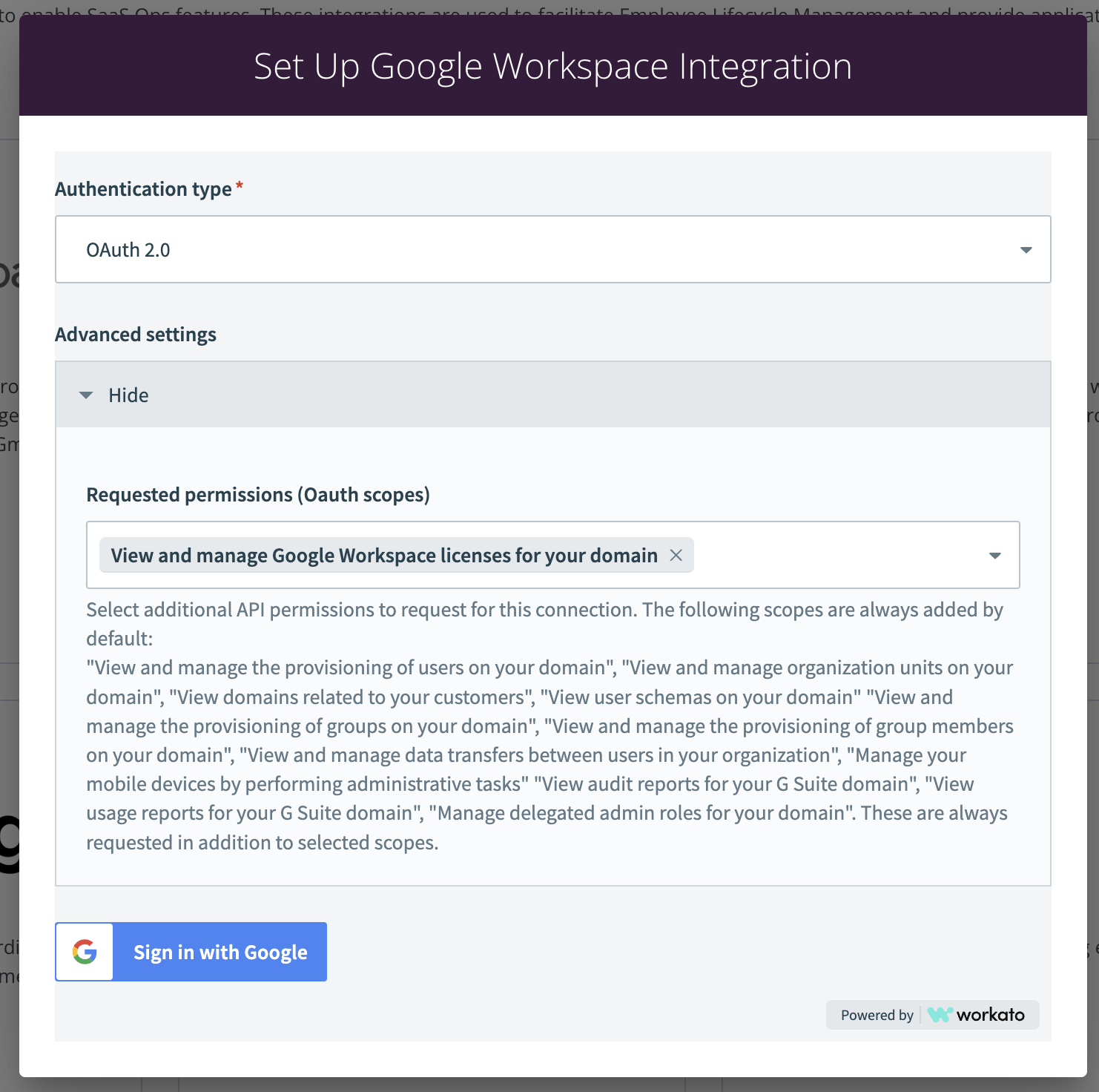Click the Google G logo icon
This screenshot has width=1099, height=1092.
[85, 952]
